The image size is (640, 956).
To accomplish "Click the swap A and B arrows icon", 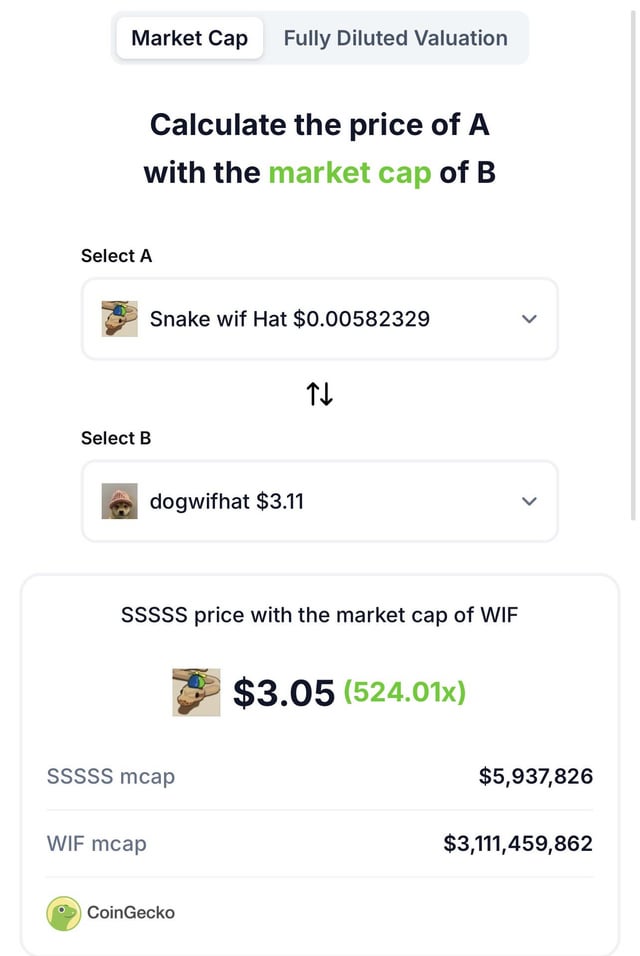I will (x=319, y=394).
